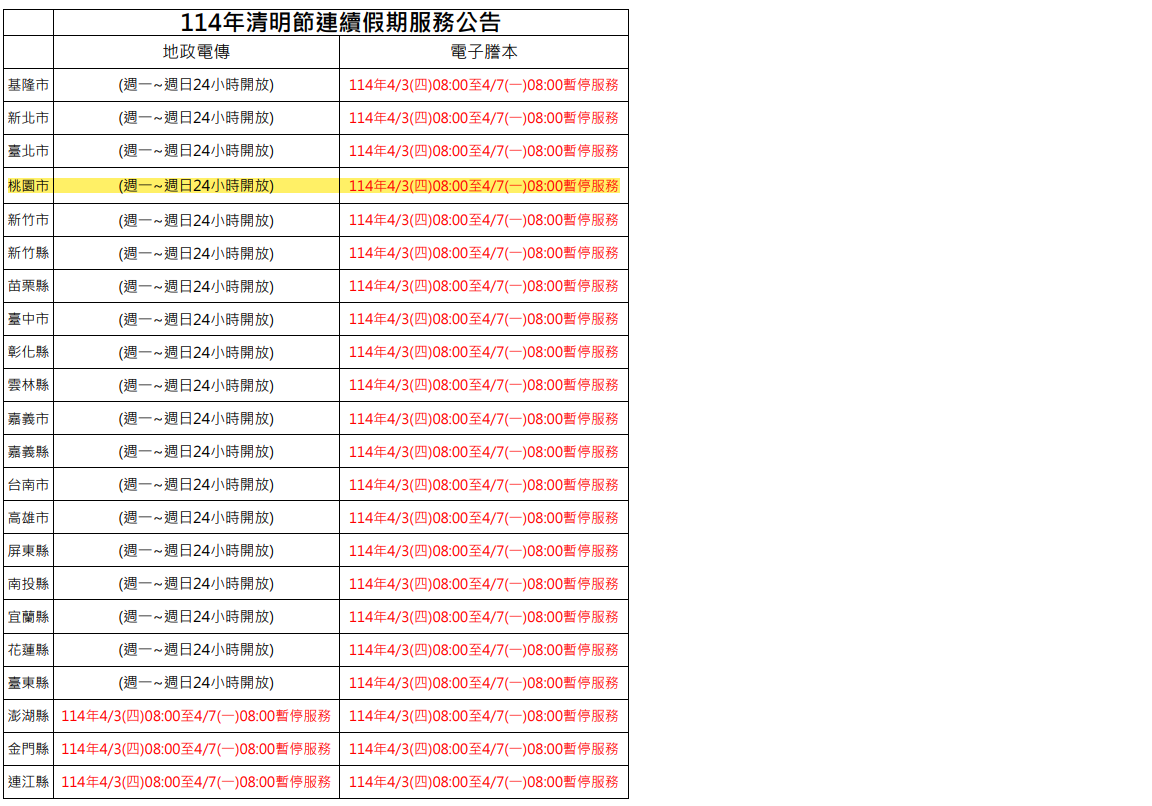Image resolution: width=1152 pixels, height=806 pixels.
Task: Click 澎湖縣 電子謄本 暫停服務 cell
Action: tap(483, 716)
